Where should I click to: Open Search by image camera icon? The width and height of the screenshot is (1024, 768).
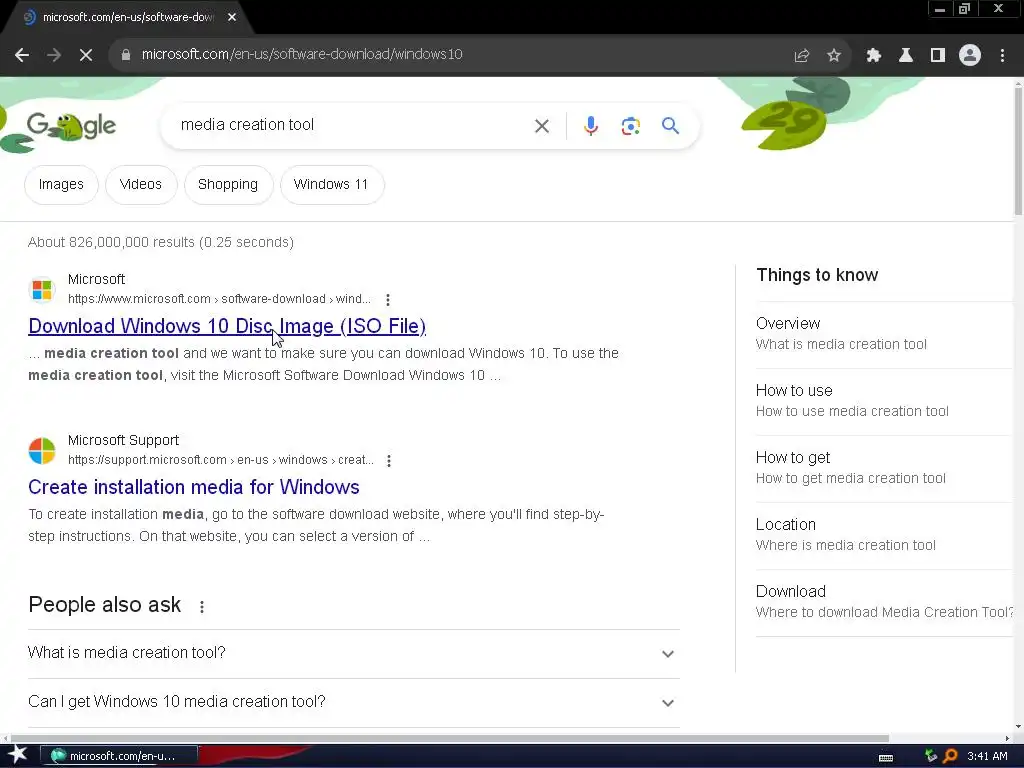630,126
